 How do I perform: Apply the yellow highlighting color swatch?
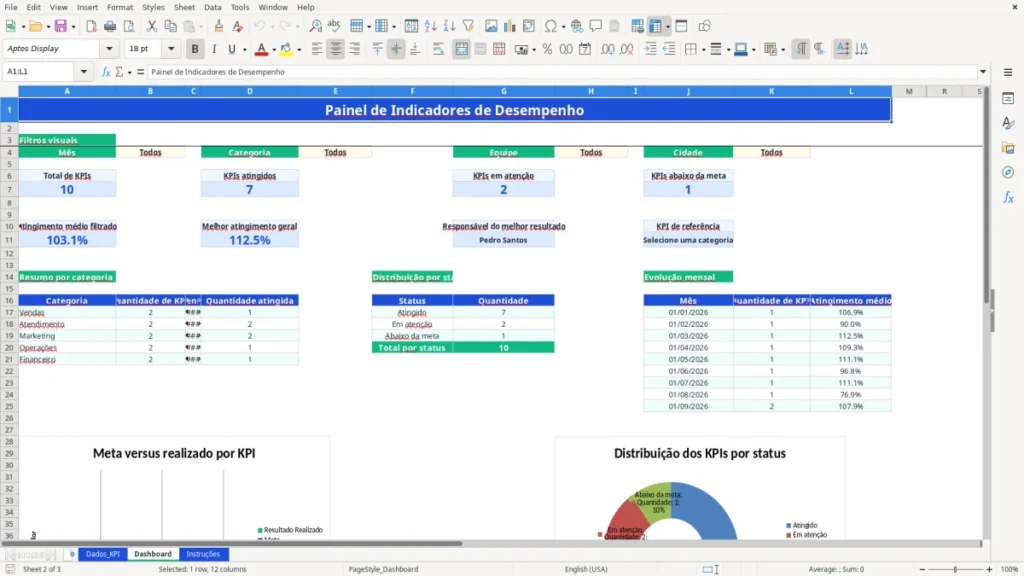(x=286, y=49)
